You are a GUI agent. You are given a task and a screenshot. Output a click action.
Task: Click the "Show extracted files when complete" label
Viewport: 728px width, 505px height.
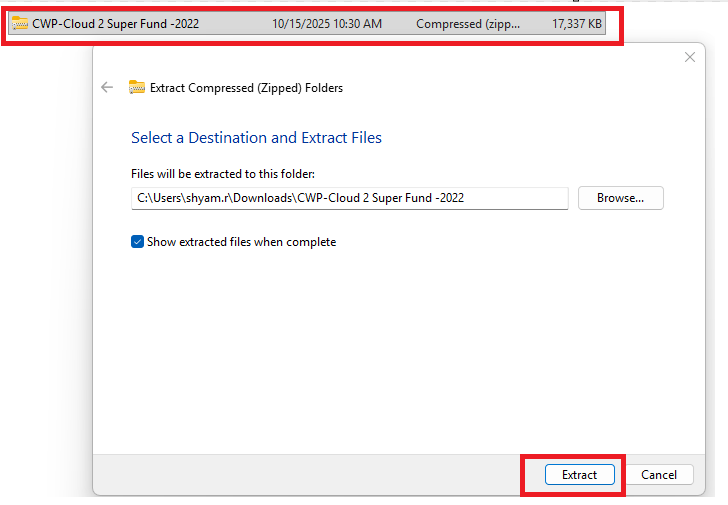click(241, 242)
